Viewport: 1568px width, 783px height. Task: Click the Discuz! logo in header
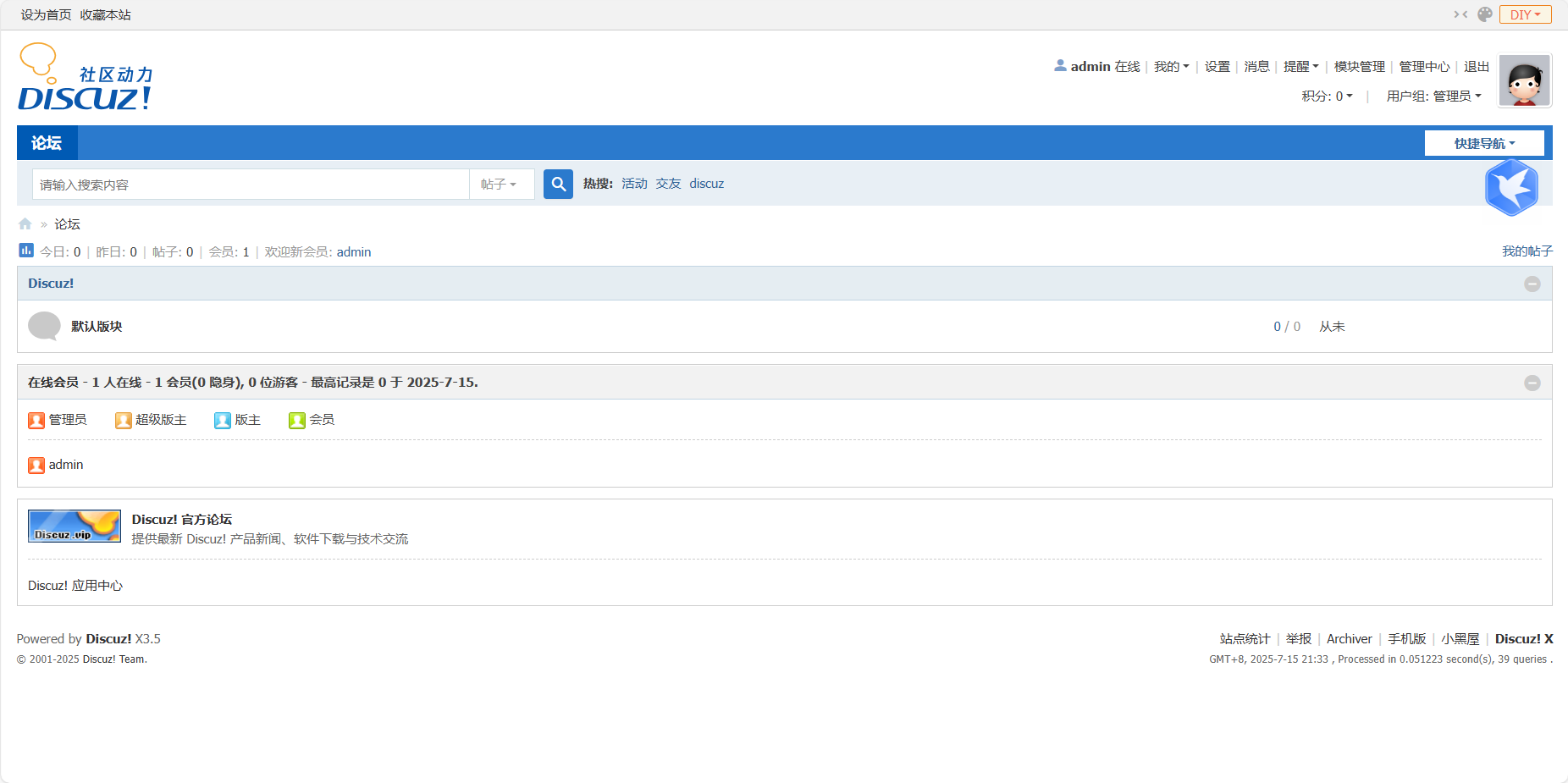click(86, 77)
